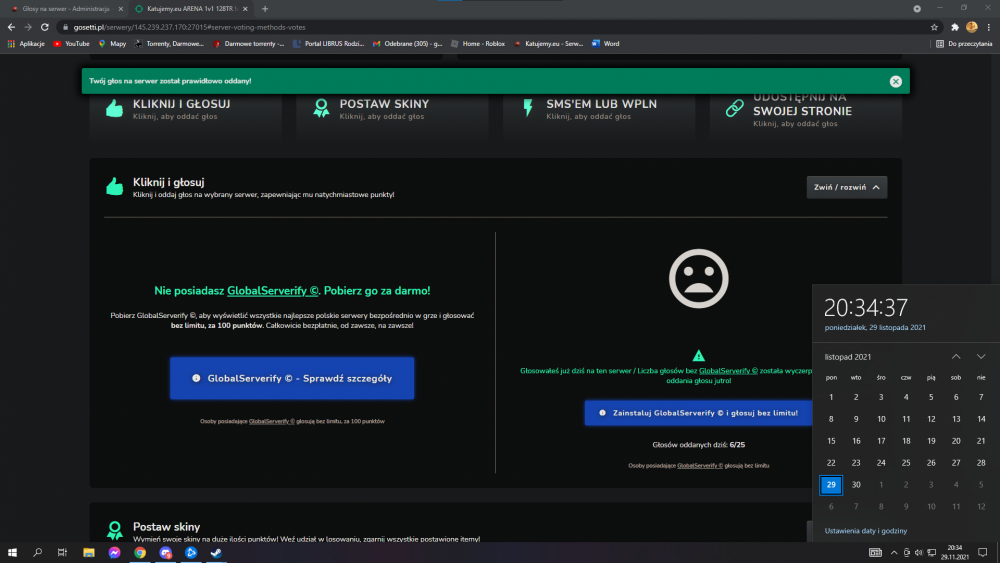Open Steam from the taskbar
The image size is (1000, 563).
tap(216, 552)
